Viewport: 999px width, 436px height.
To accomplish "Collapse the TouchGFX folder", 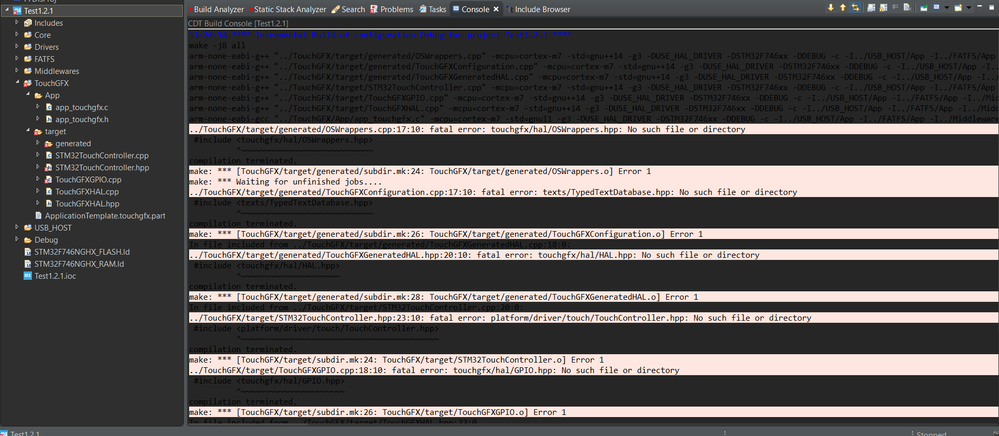I will (x=17, y=83).
